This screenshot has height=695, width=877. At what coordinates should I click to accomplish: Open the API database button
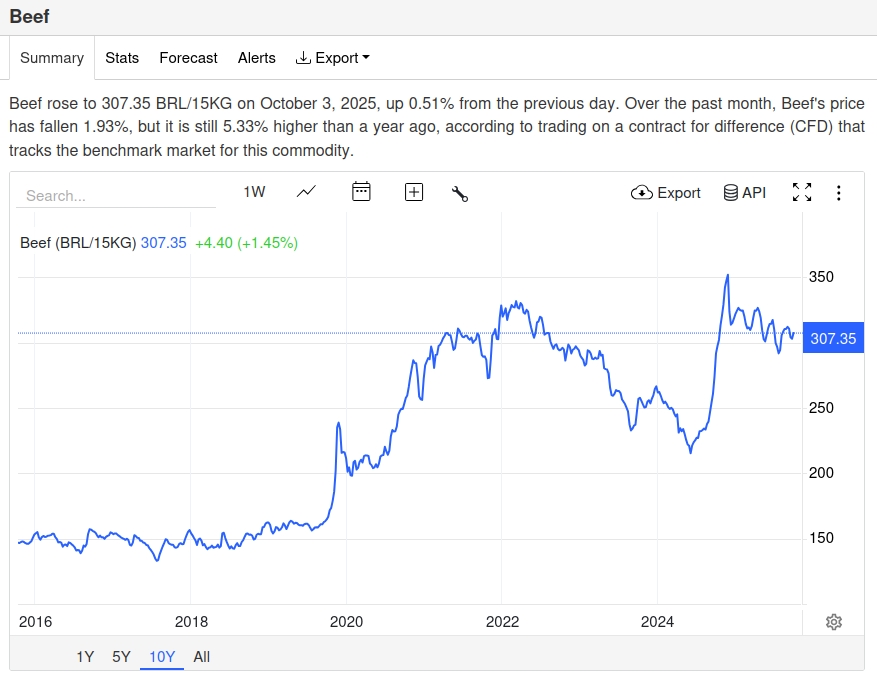[745, 192]
